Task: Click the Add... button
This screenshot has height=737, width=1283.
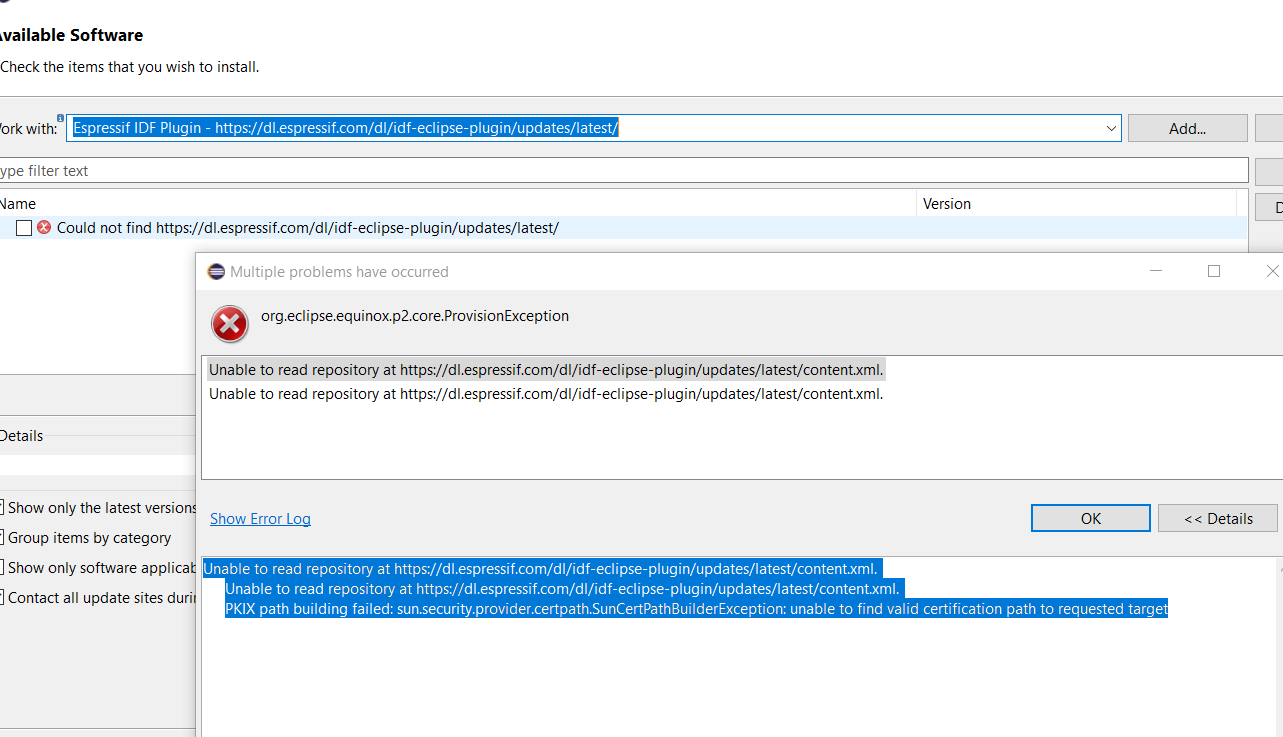Action: click(1186, 128)
